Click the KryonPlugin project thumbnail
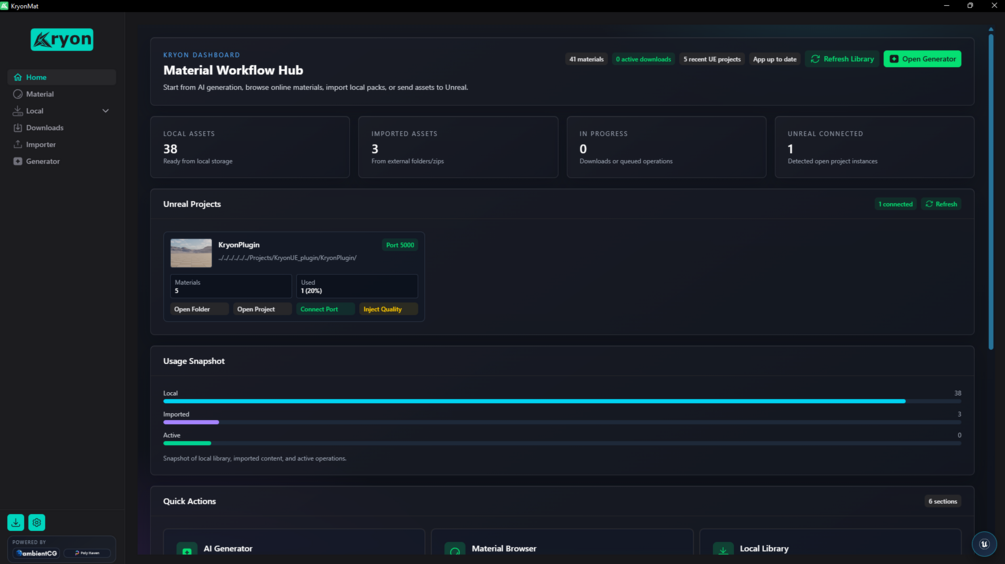The width and height of the screenshot is (1005, 564). (x=191, y=253)
